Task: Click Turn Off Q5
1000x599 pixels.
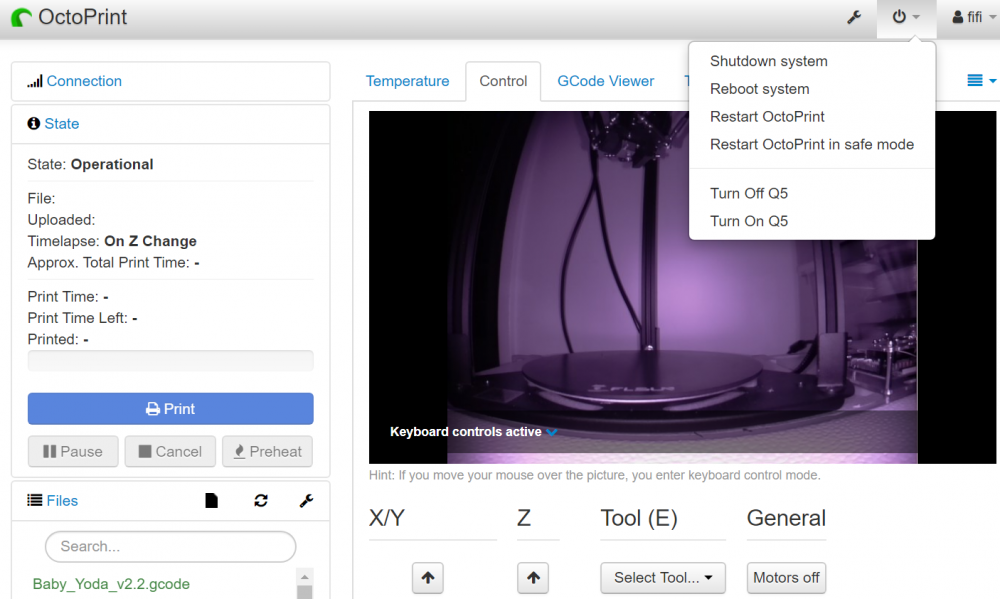Action: coord(749,193)
